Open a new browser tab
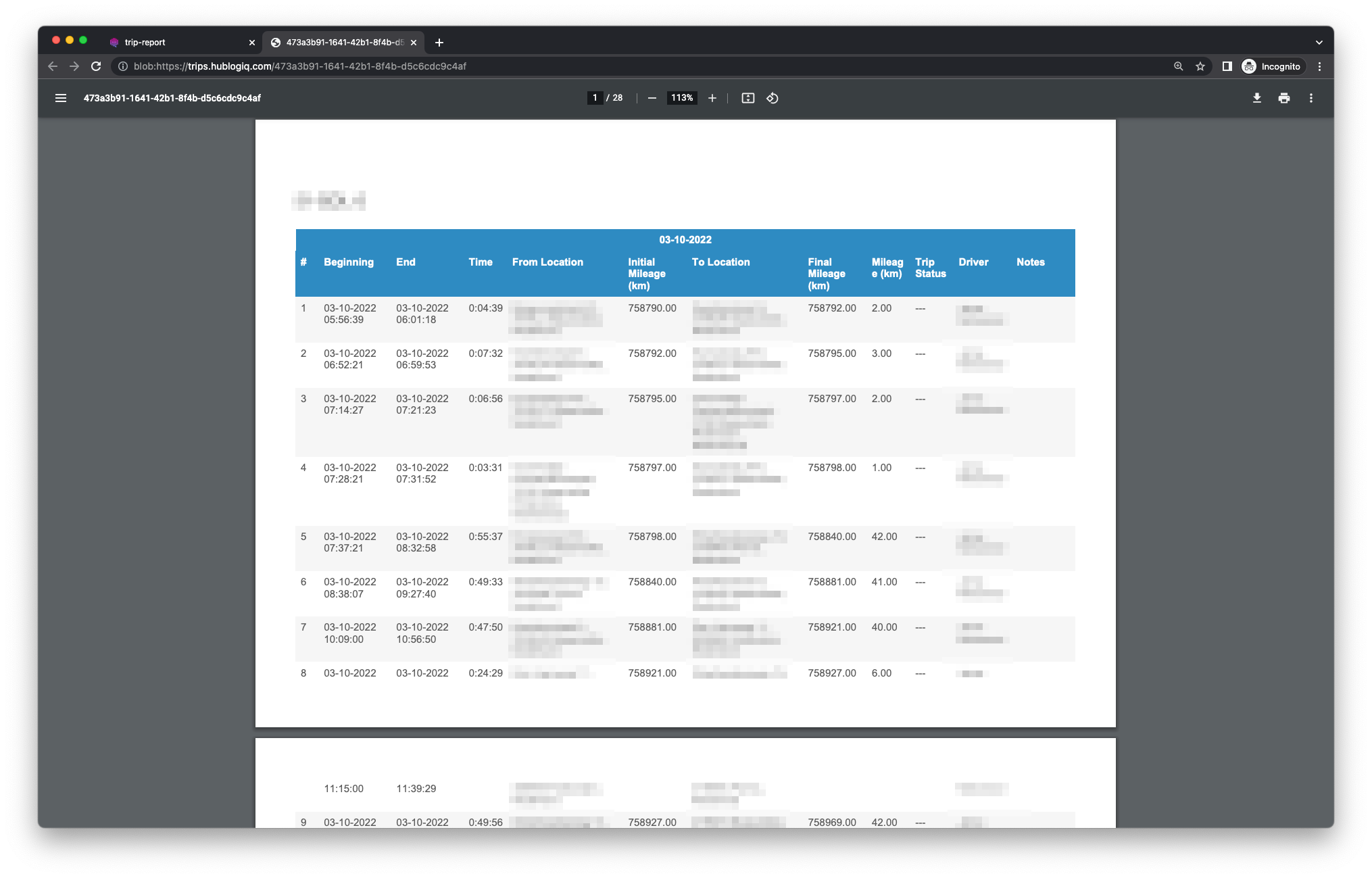 point(439,42)
